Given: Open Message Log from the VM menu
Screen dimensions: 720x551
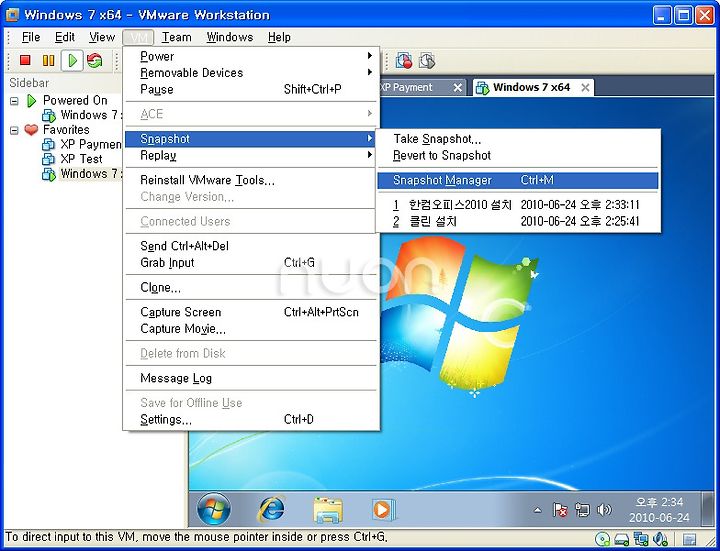Looking at the screenshot, I should (251, 378).
